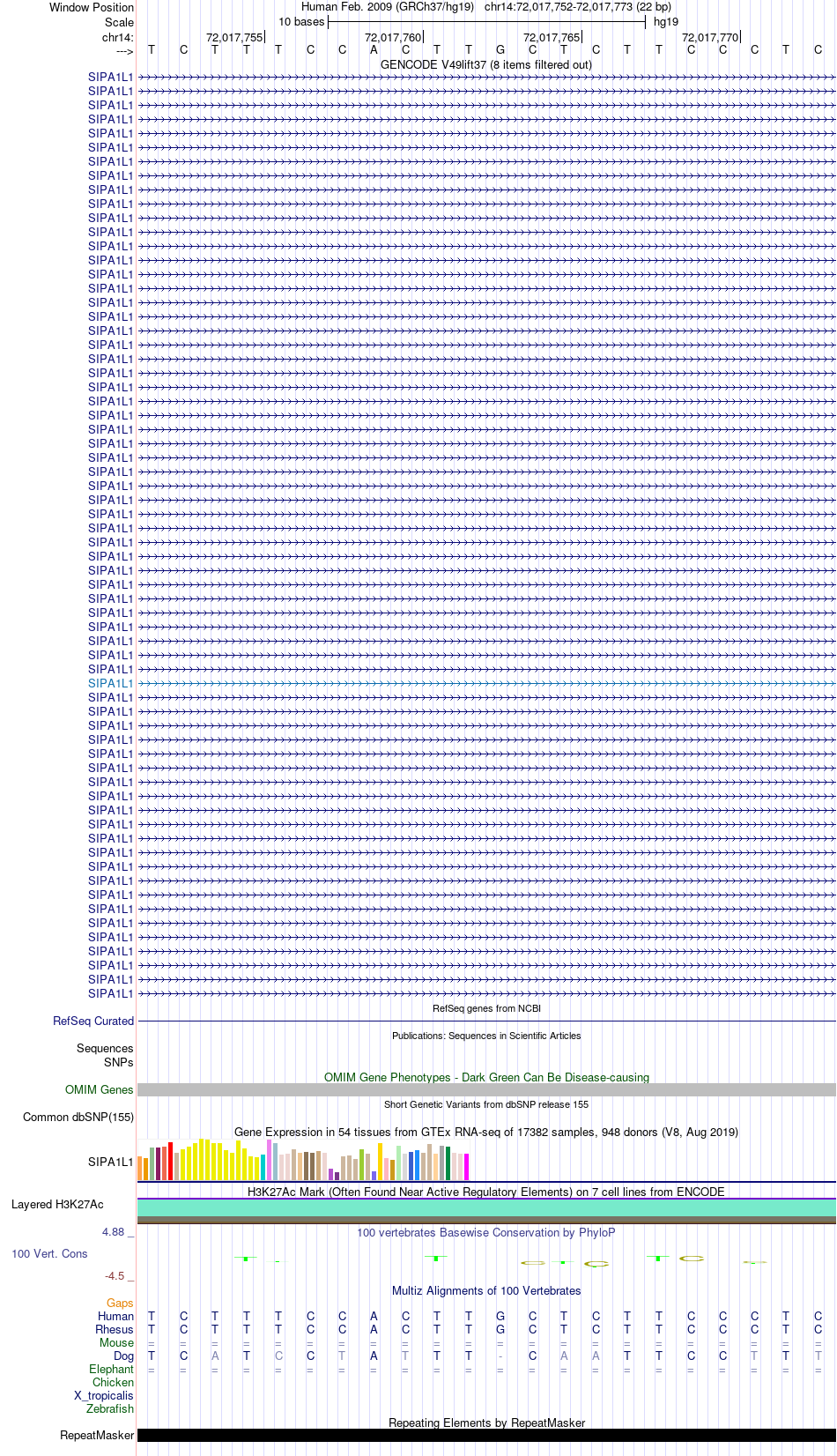Viewport: 837px width, 1456px height.
Task: Click the 'OMIM Genes' track label
Action: coord(100,1089)
